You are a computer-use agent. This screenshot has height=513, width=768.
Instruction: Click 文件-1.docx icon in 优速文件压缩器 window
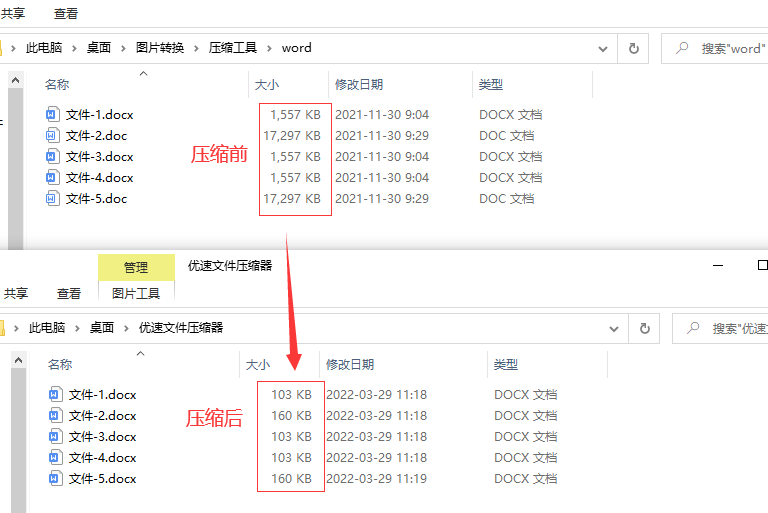click(x=55, y=394)
